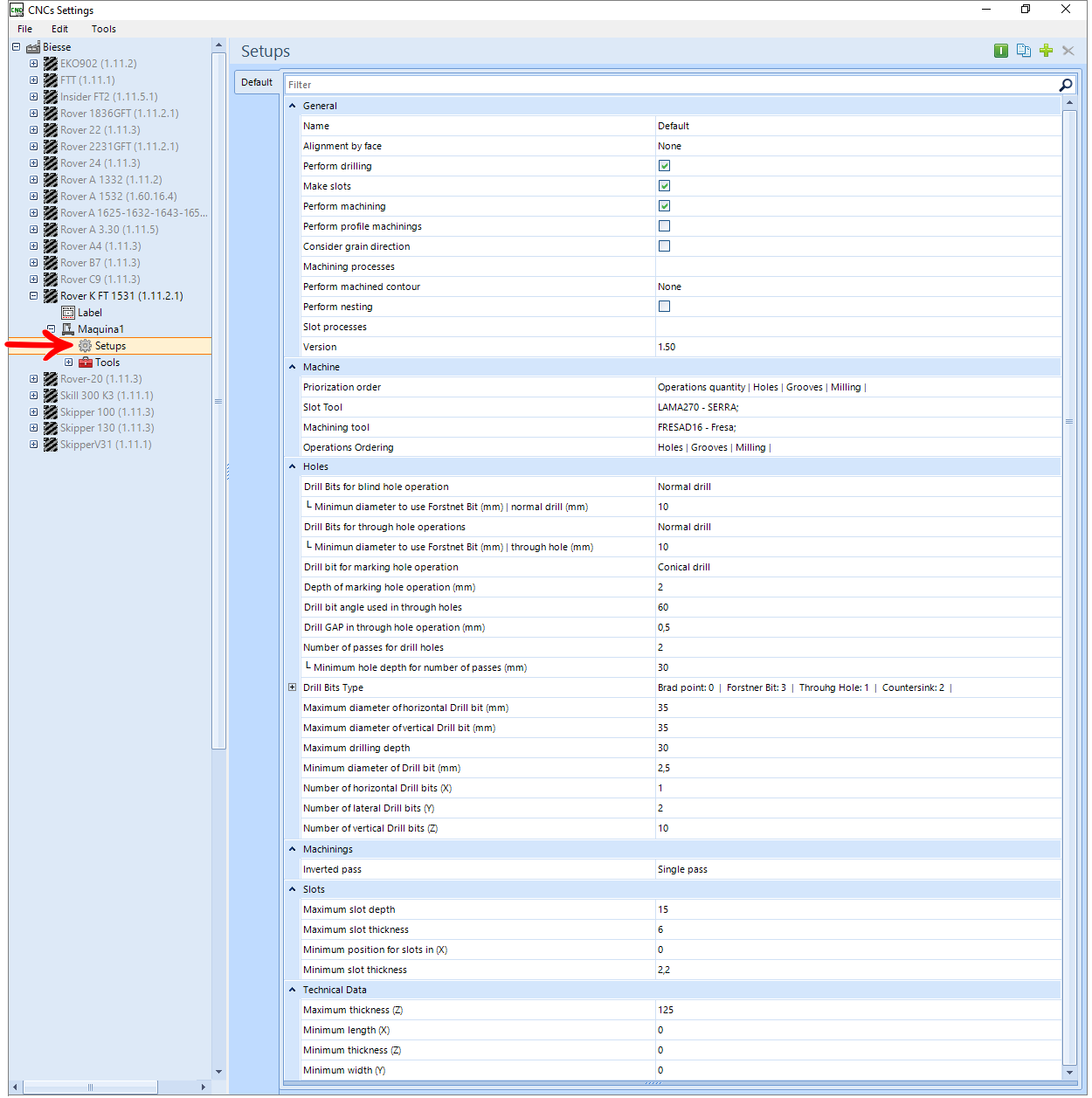
Task: Click the FTT machine icon
Action: 51,80
